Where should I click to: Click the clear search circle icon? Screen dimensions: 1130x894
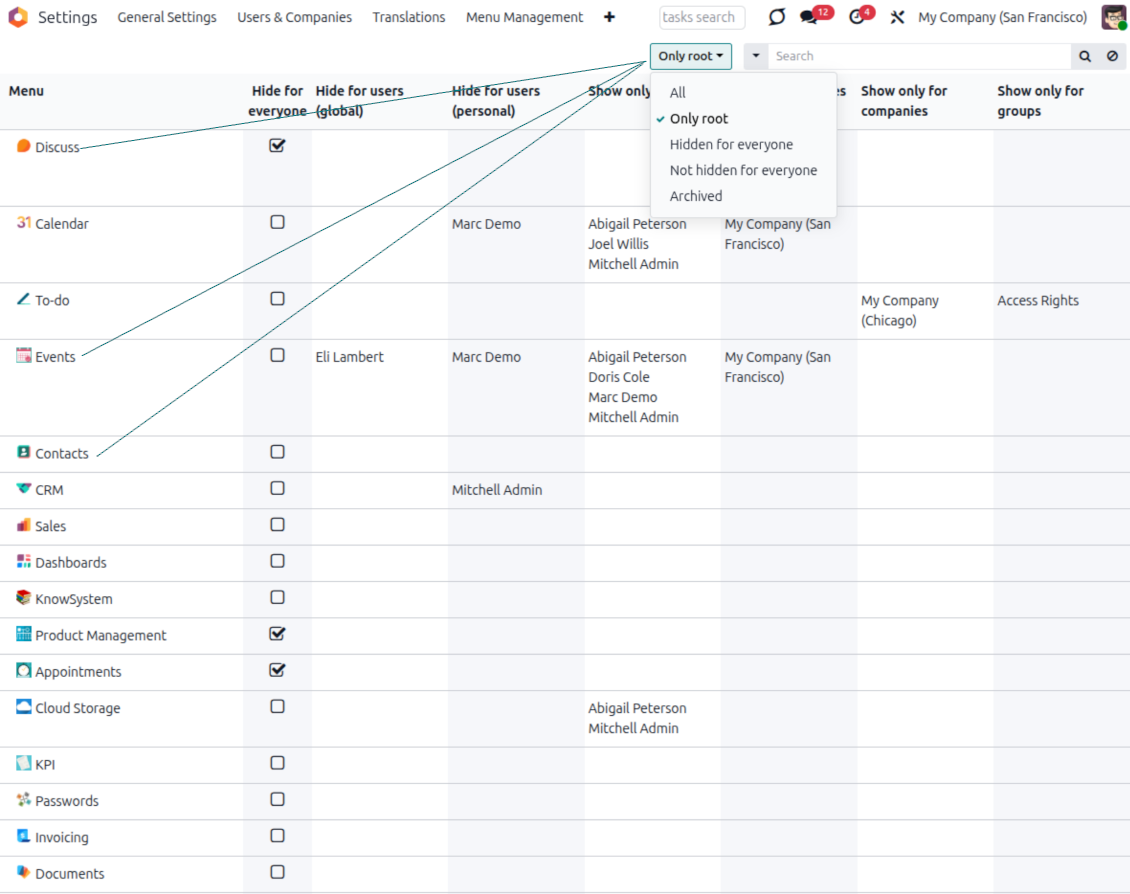[1112, 57]
